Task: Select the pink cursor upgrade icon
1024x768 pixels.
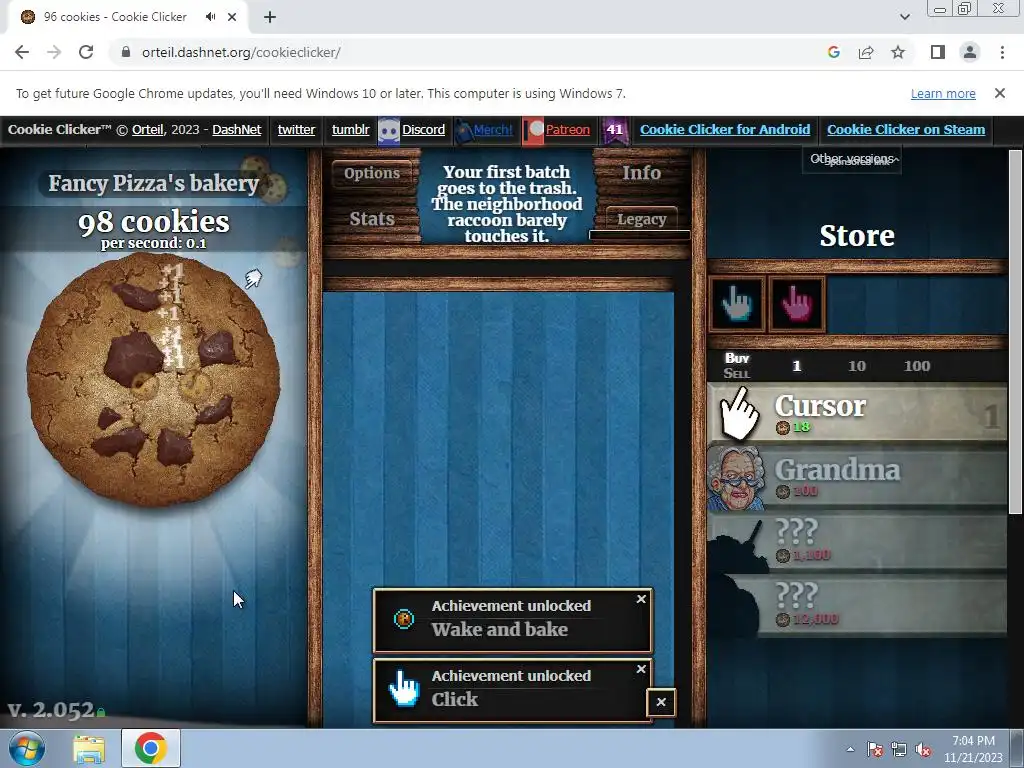Action: click(797, 304)
